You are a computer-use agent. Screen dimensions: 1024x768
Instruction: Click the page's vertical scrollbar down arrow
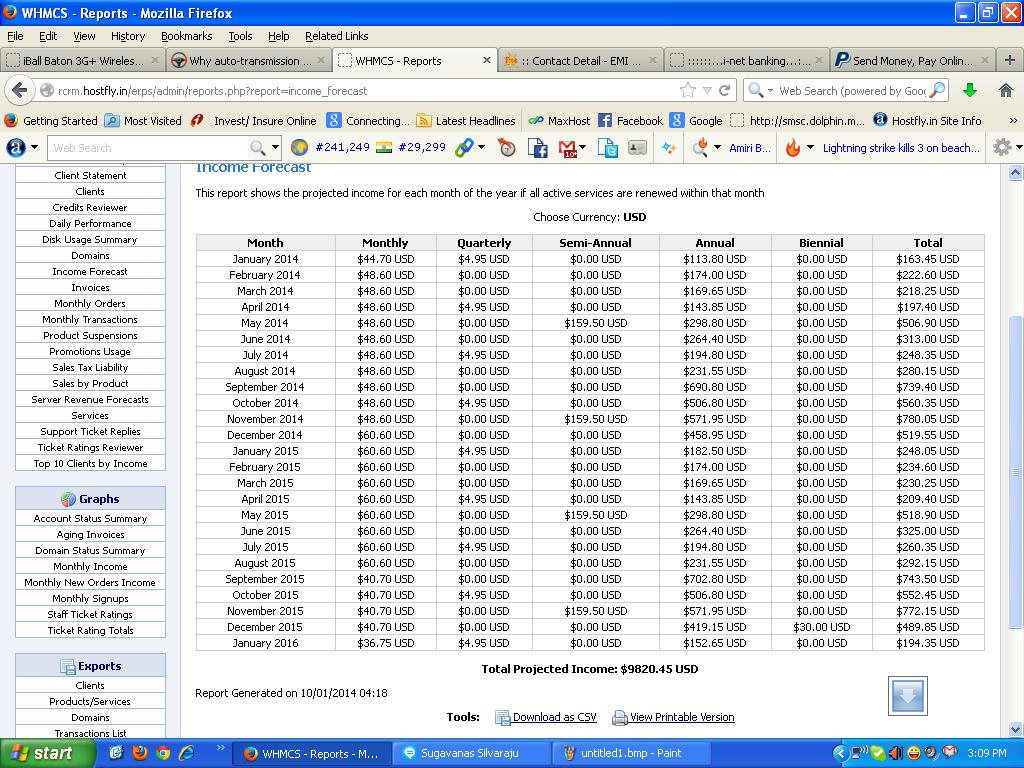1016,729
